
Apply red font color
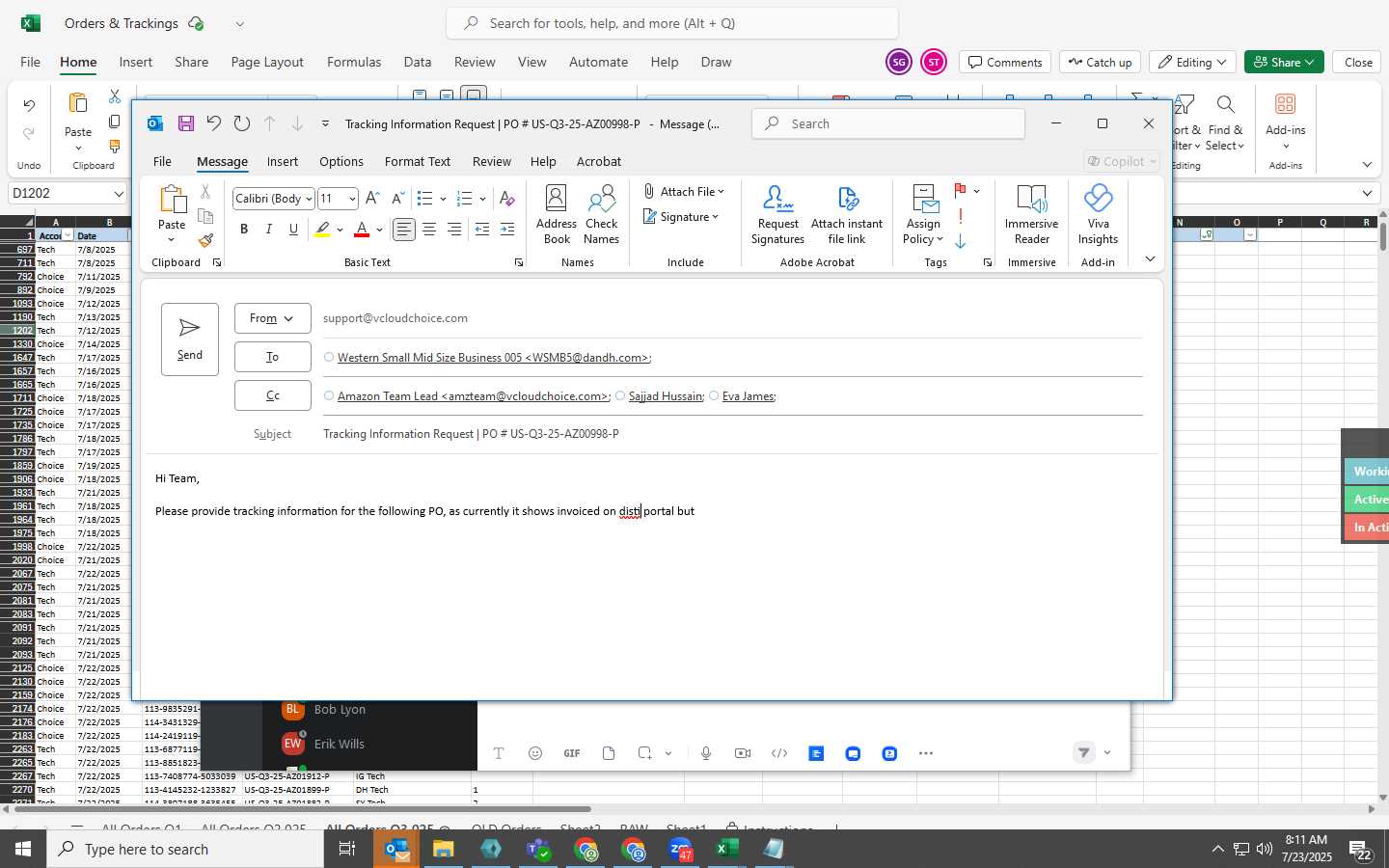362,230
